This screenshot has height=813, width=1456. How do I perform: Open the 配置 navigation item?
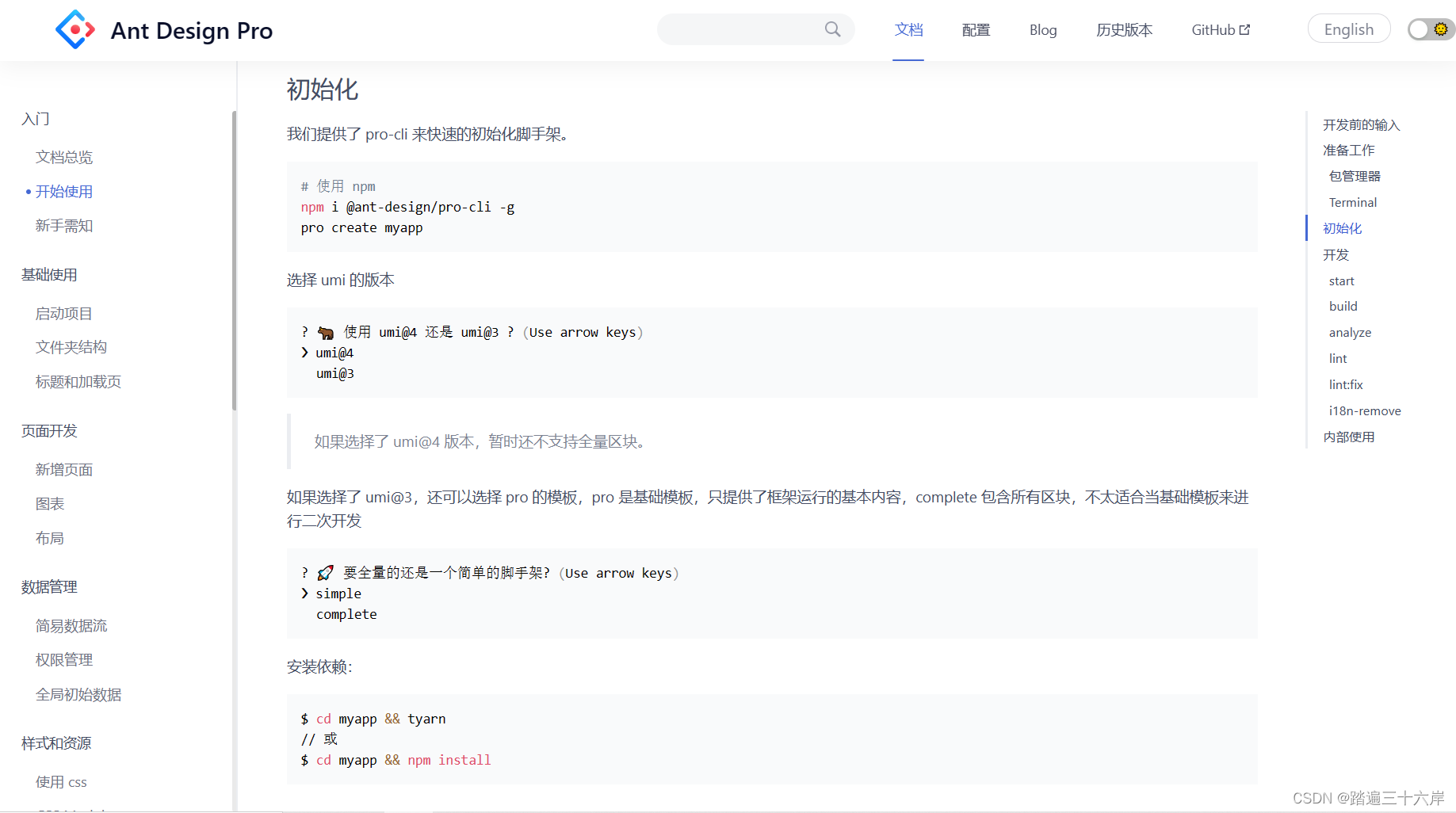tap(975, 29)
